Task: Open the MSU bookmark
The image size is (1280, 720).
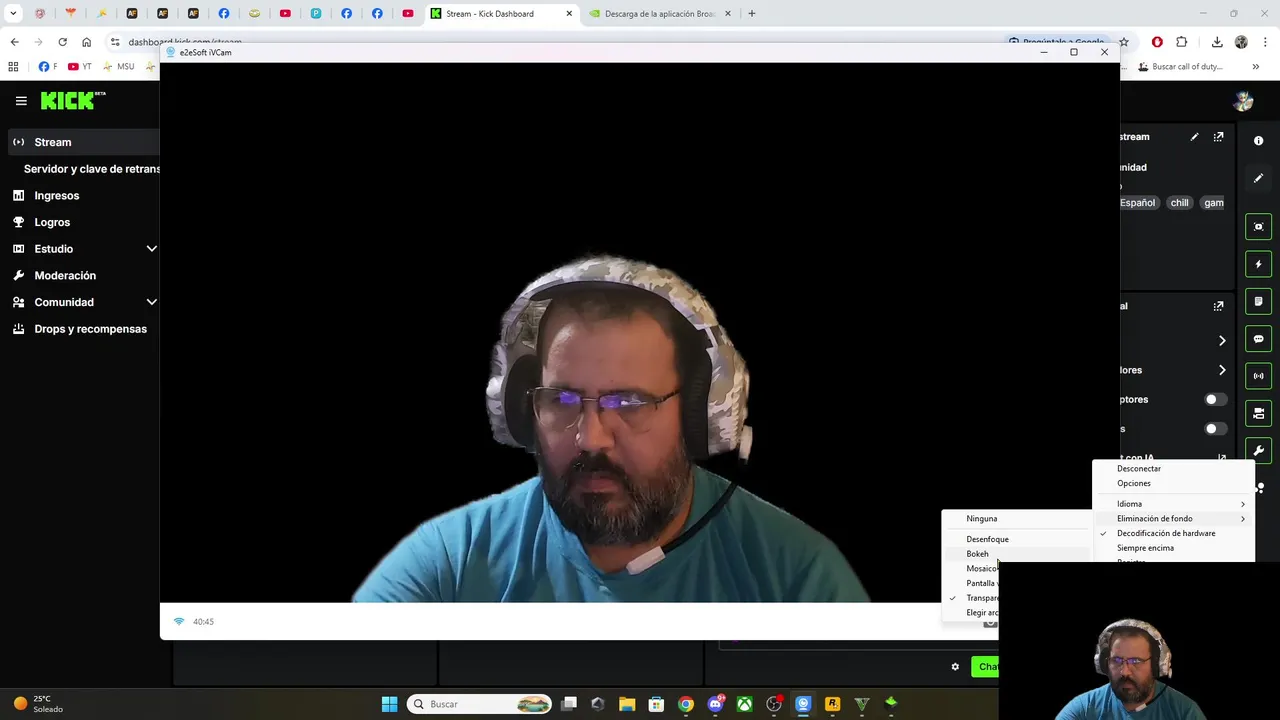Action: (118, 67)
